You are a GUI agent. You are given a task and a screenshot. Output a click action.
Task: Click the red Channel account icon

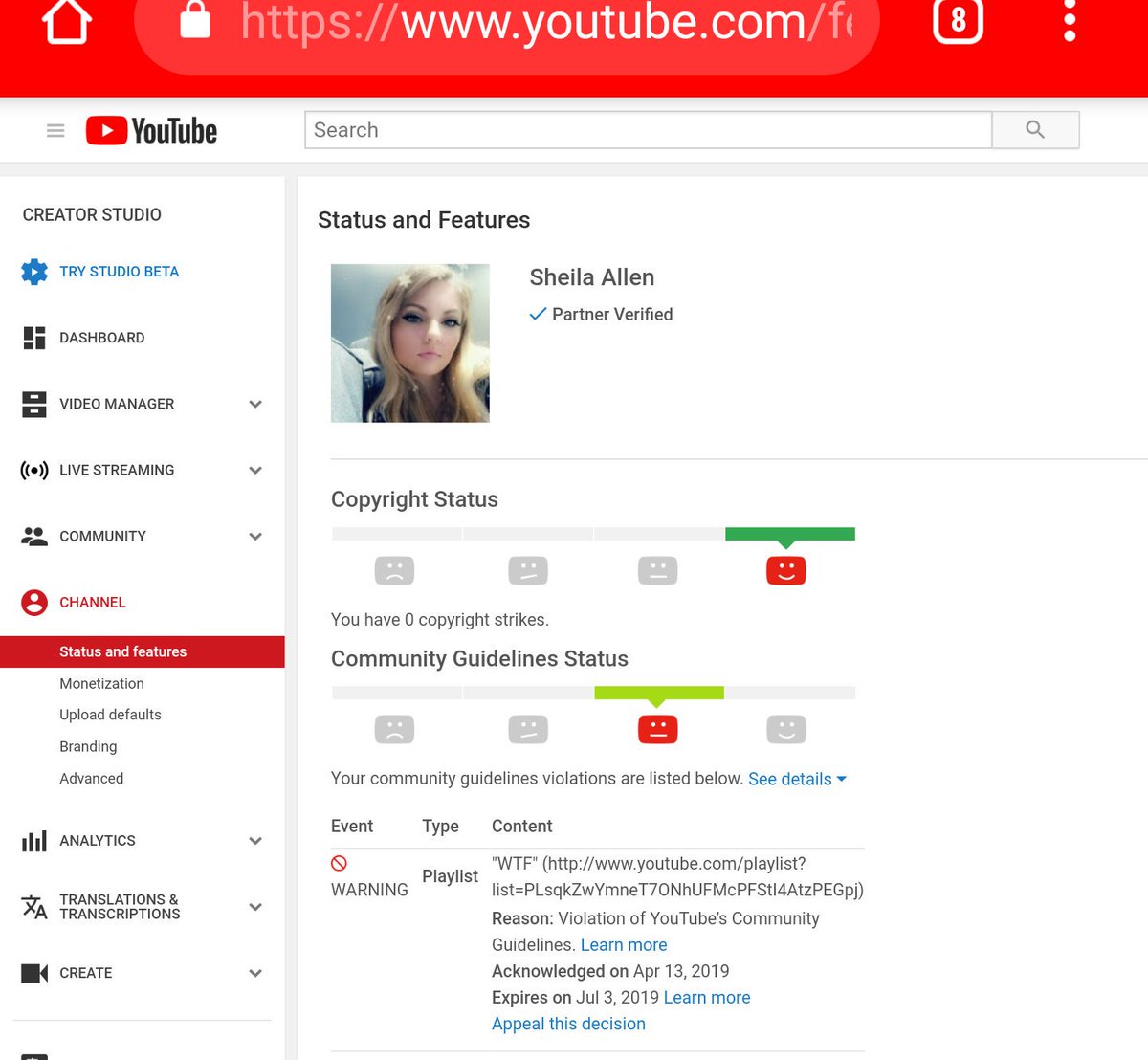(x=34, y=602)
